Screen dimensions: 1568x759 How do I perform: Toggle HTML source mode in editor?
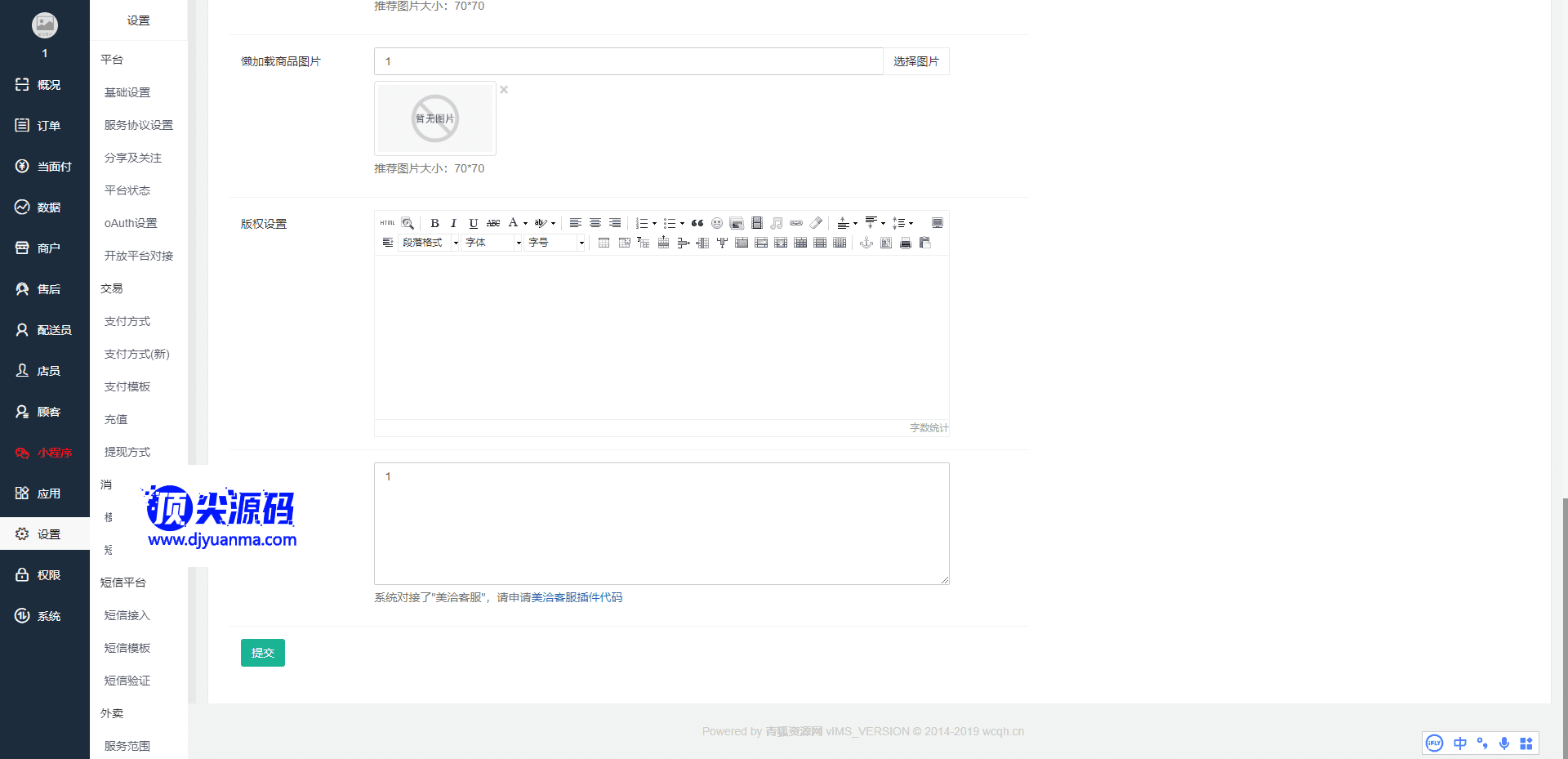tap(387, 223)
